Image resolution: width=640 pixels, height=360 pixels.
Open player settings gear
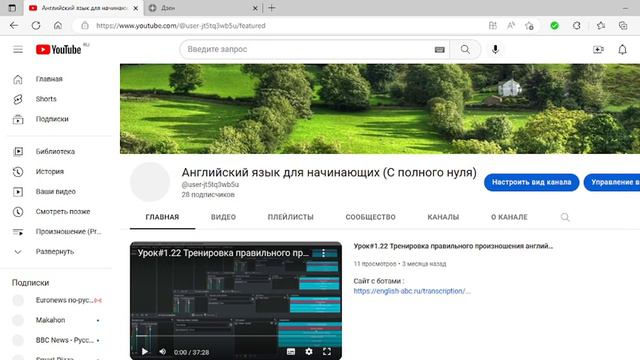click(x=309, y=351)
